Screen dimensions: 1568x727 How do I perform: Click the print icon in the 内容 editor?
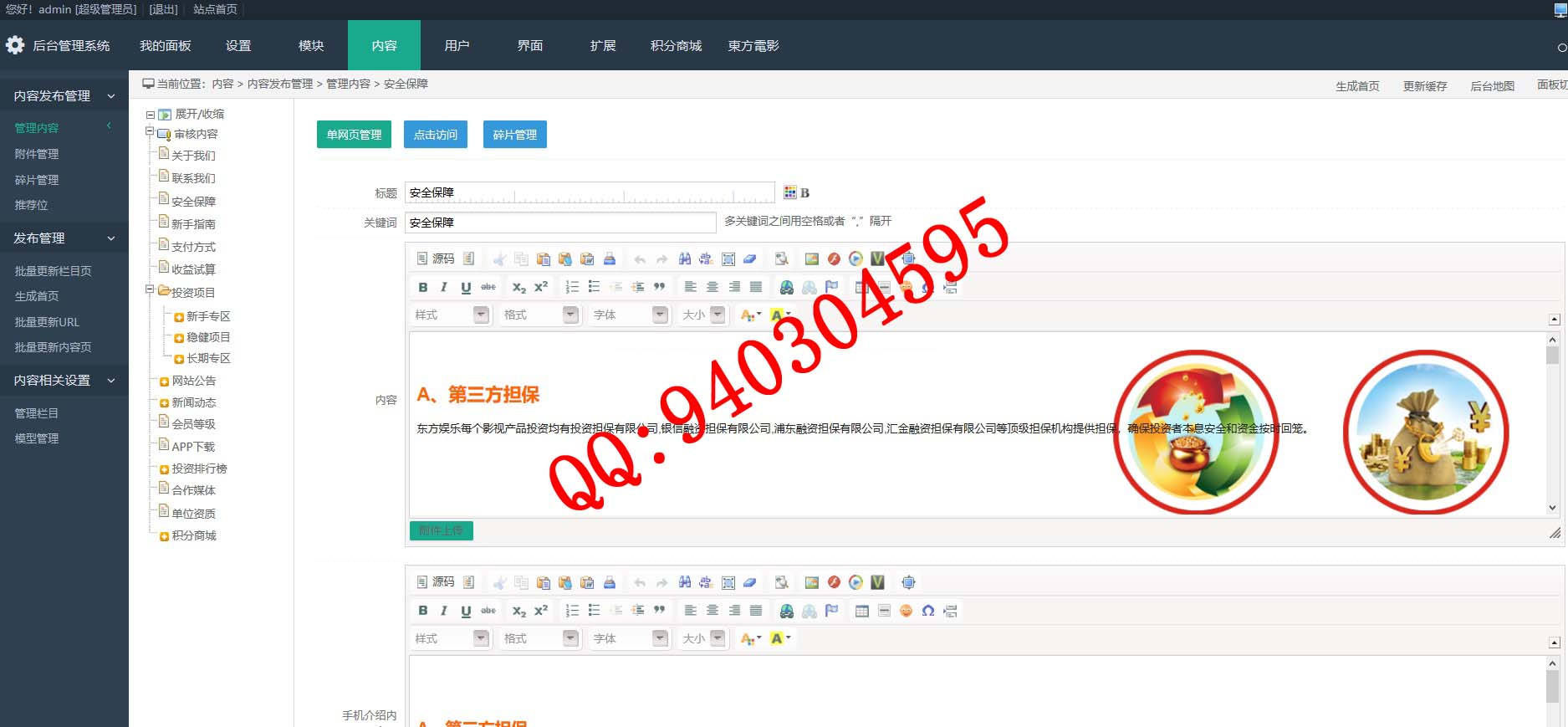609,259
